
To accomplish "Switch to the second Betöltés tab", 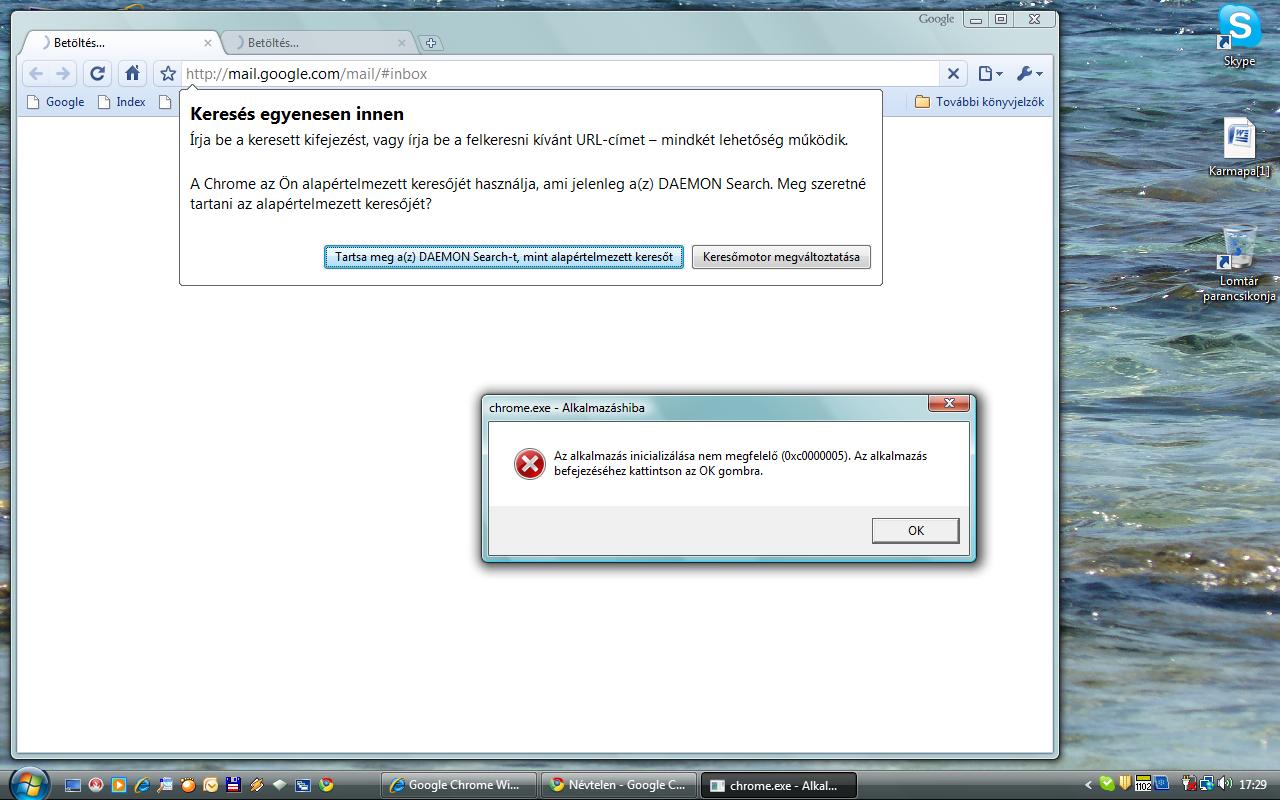I will (315, 43).
